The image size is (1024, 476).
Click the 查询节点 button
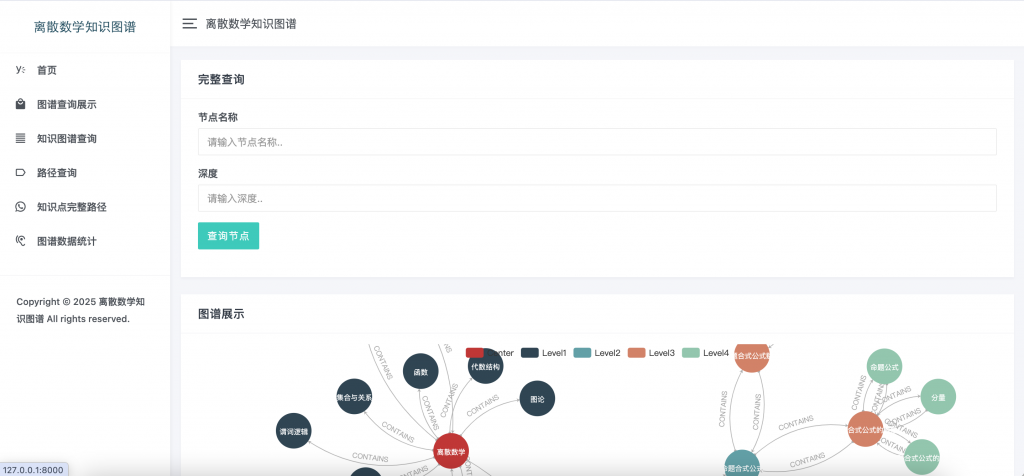229,236
